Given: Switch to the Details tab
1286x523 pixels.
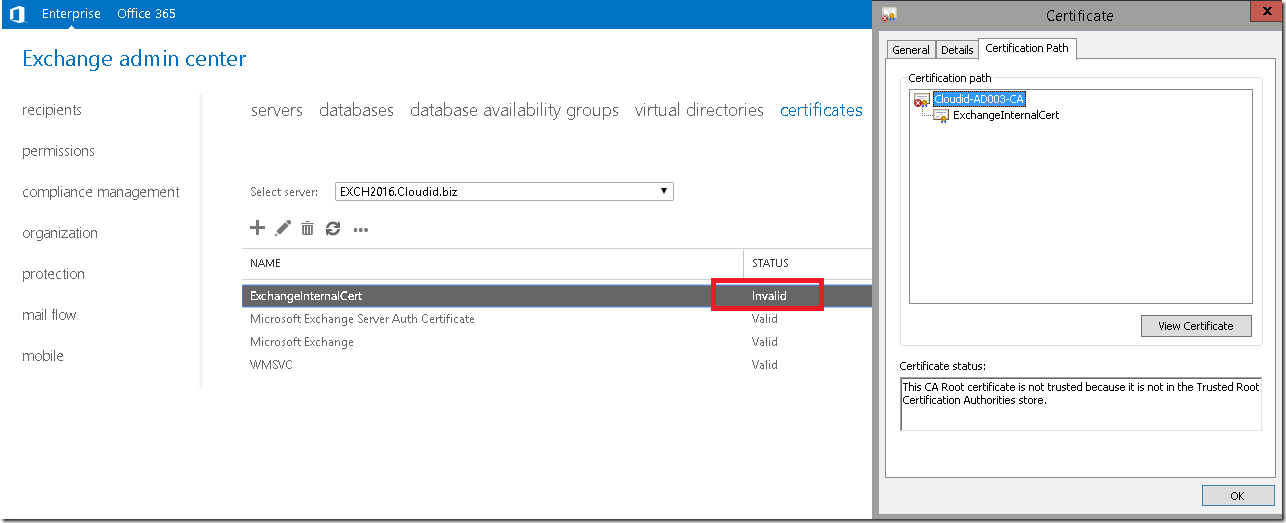Looking at the screenshot, I should pos(957,50).
